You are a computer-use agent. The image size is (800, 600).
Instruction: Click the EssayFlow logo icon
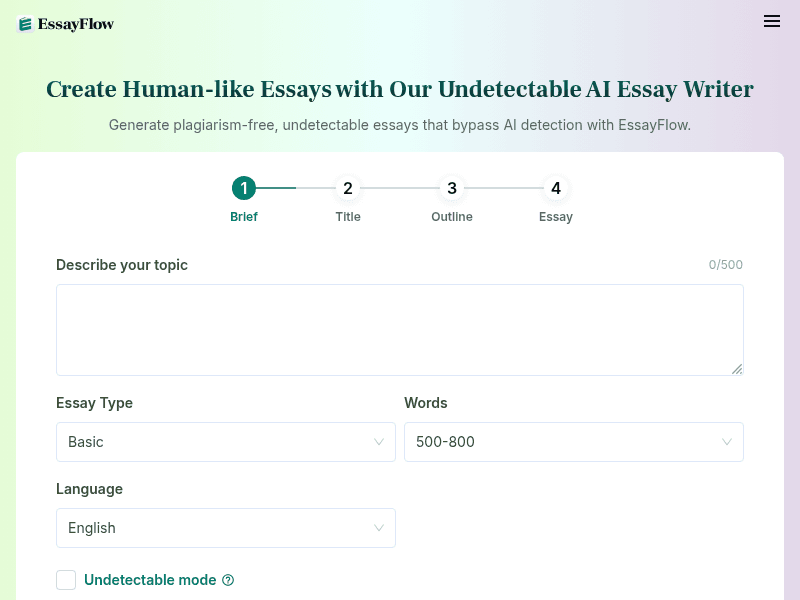(x=25, y=24)
